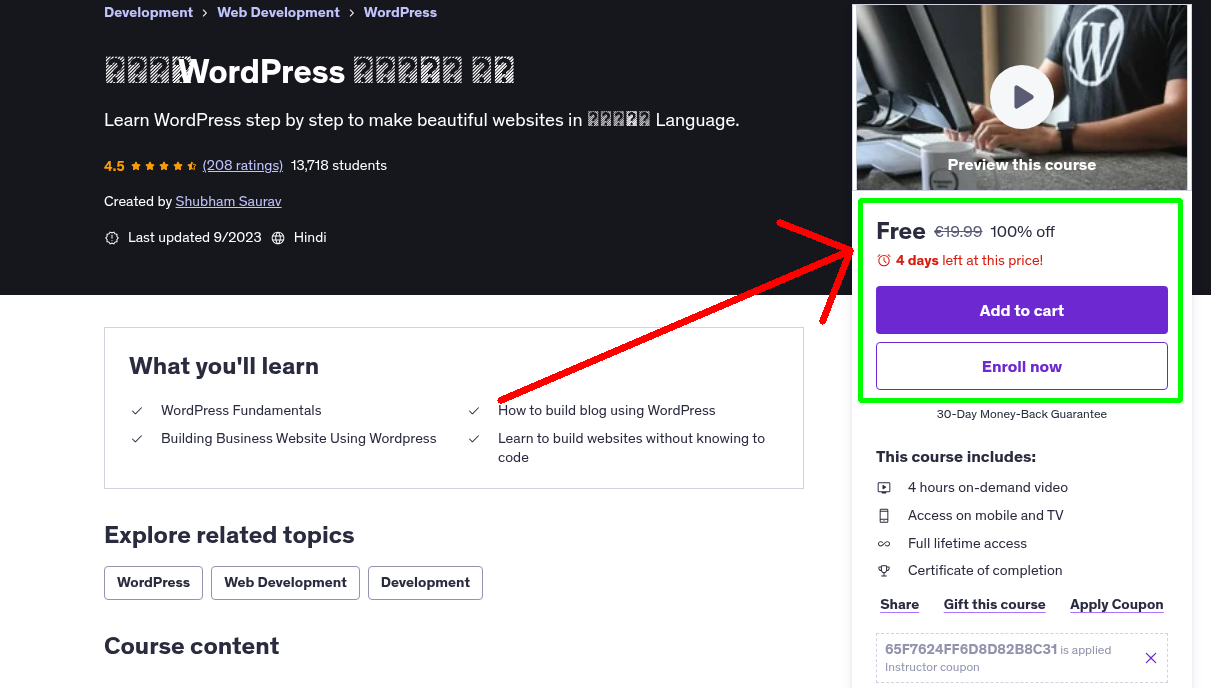Click the Enroll now button
Screen dimensions: 1211x688
(x=1022, y=366)
